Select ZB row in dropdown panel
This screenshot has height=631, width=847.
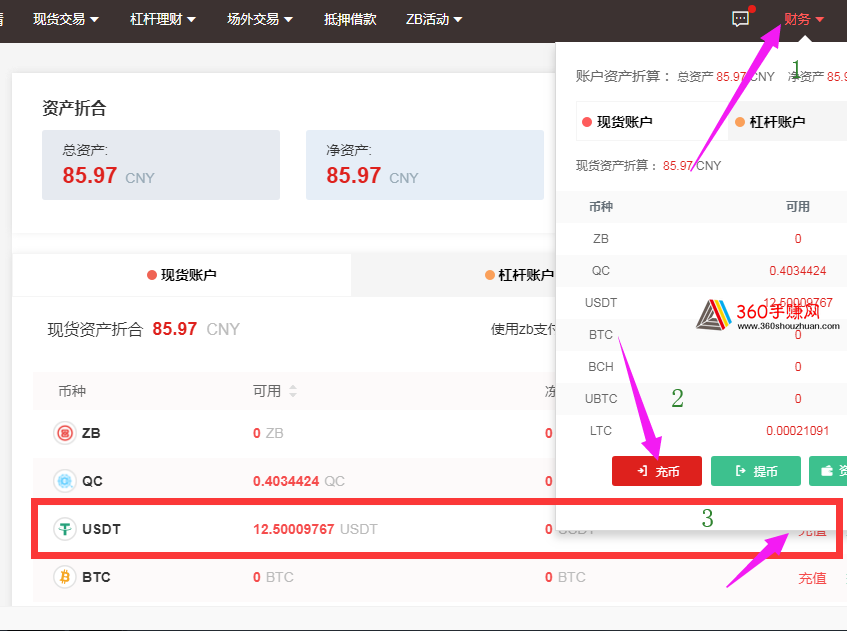point(702,239)
